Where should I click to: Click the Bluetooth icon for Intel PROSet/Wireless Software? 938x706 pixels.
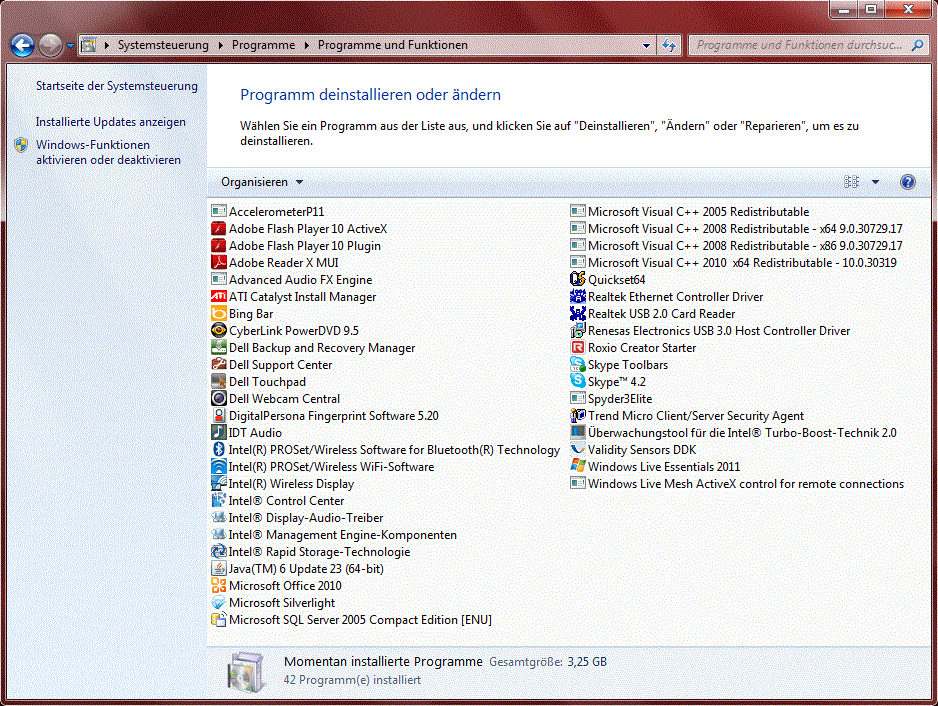pyautogui.click(x=219, y=449)
